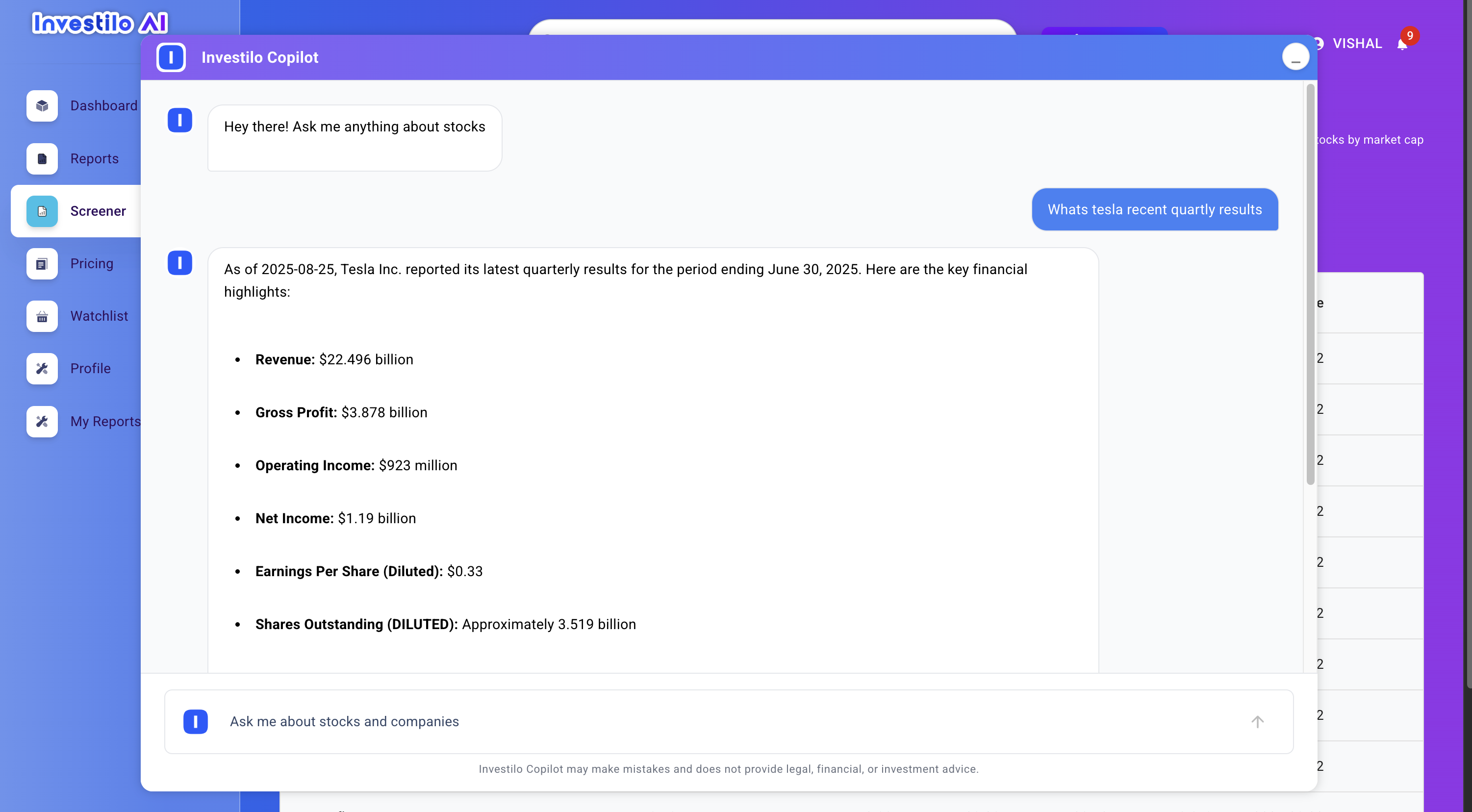Select the My Reports icon
1472x812 pixels.
coord(42,422)
